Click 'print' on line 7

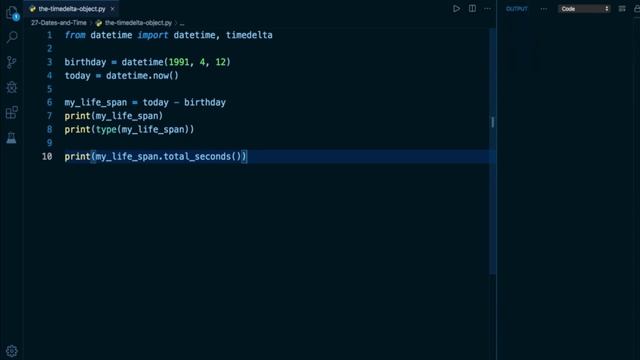tap(78, 116)
